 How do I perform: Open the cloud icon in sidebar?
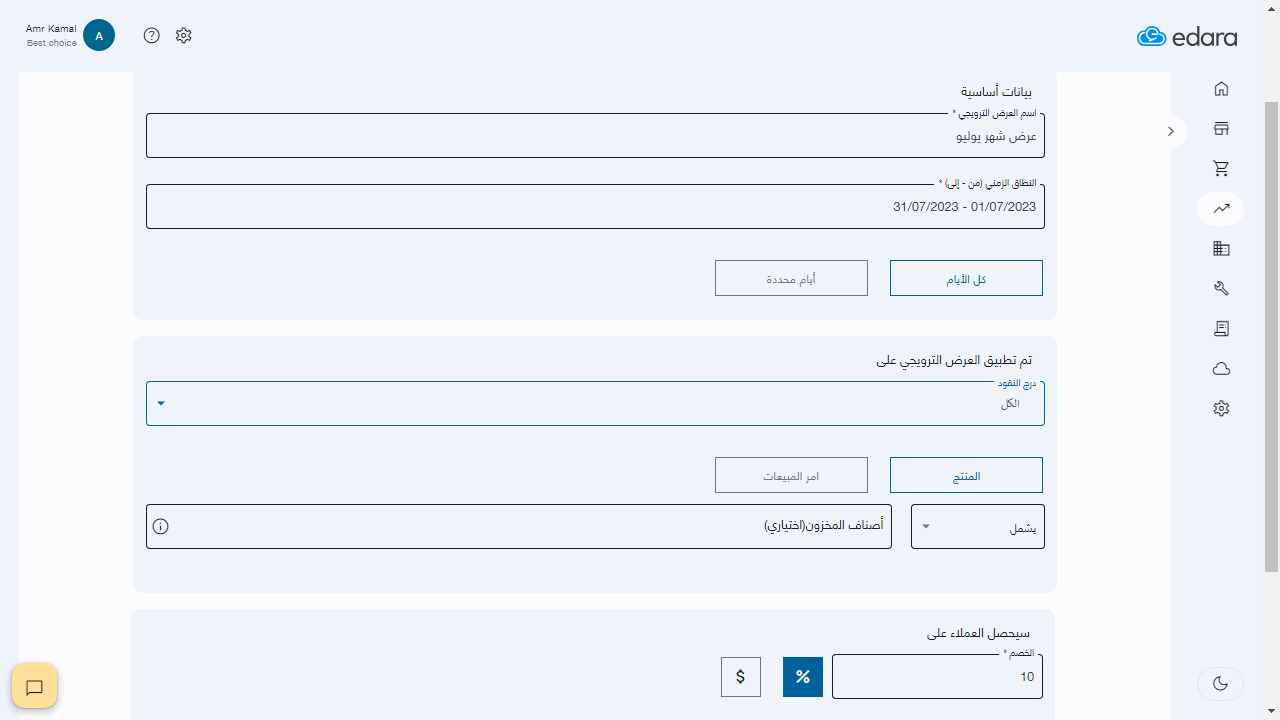pos(1220,369)
